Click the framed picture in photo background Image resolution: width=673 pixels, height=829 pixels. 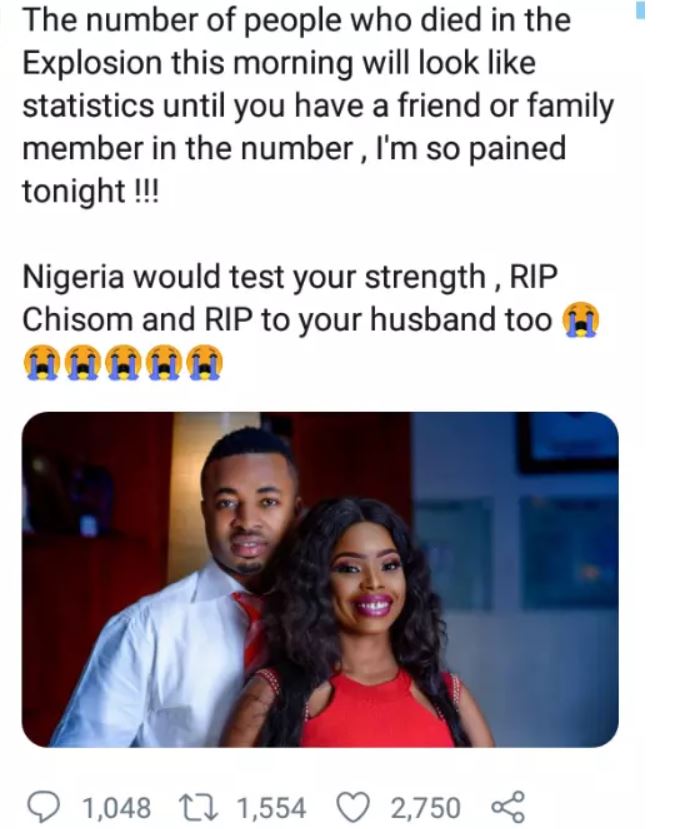(568, 442)
